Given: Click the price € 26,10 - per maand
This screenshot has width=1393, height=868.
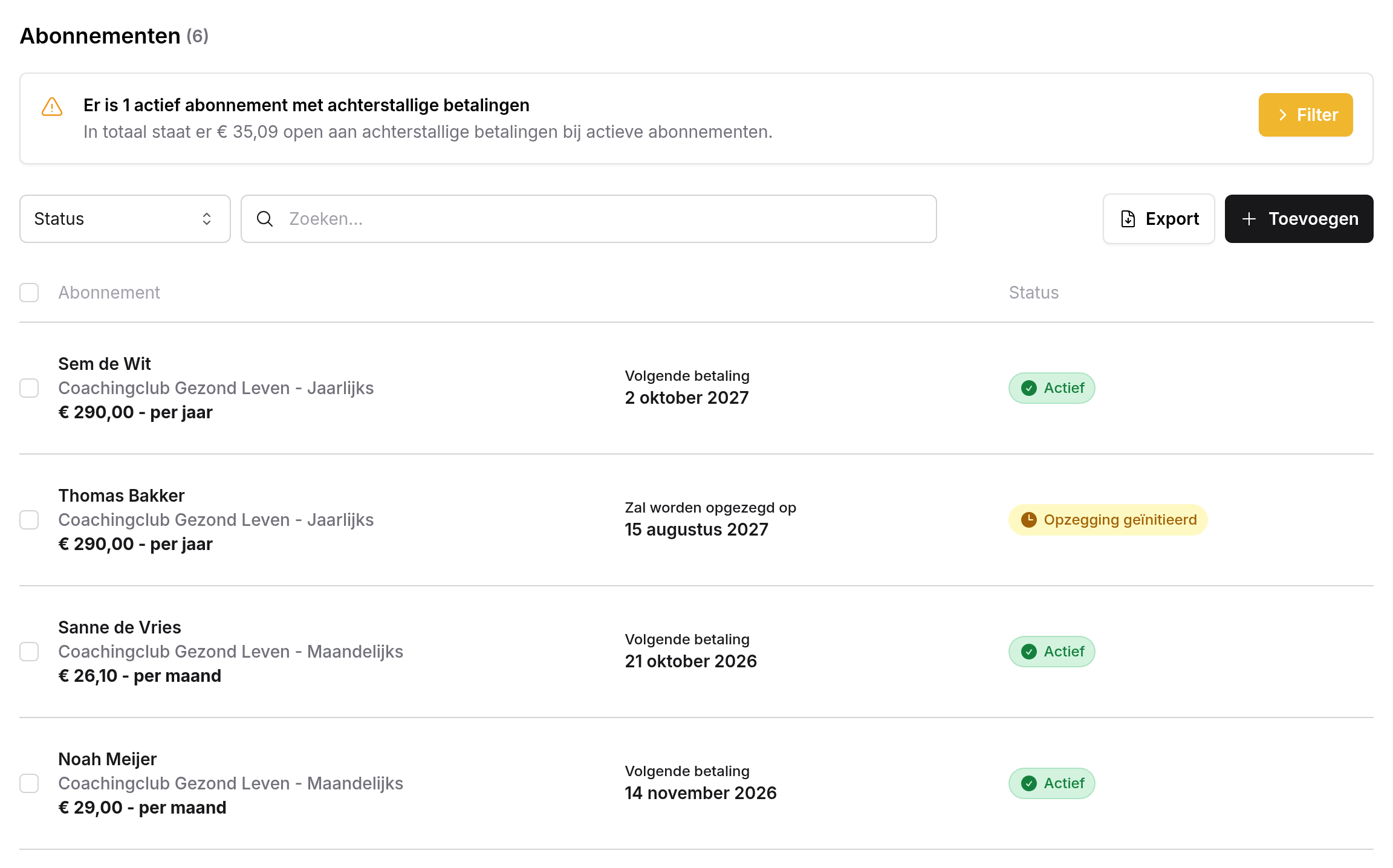Looking at the screenshot, I should (140, 676).
